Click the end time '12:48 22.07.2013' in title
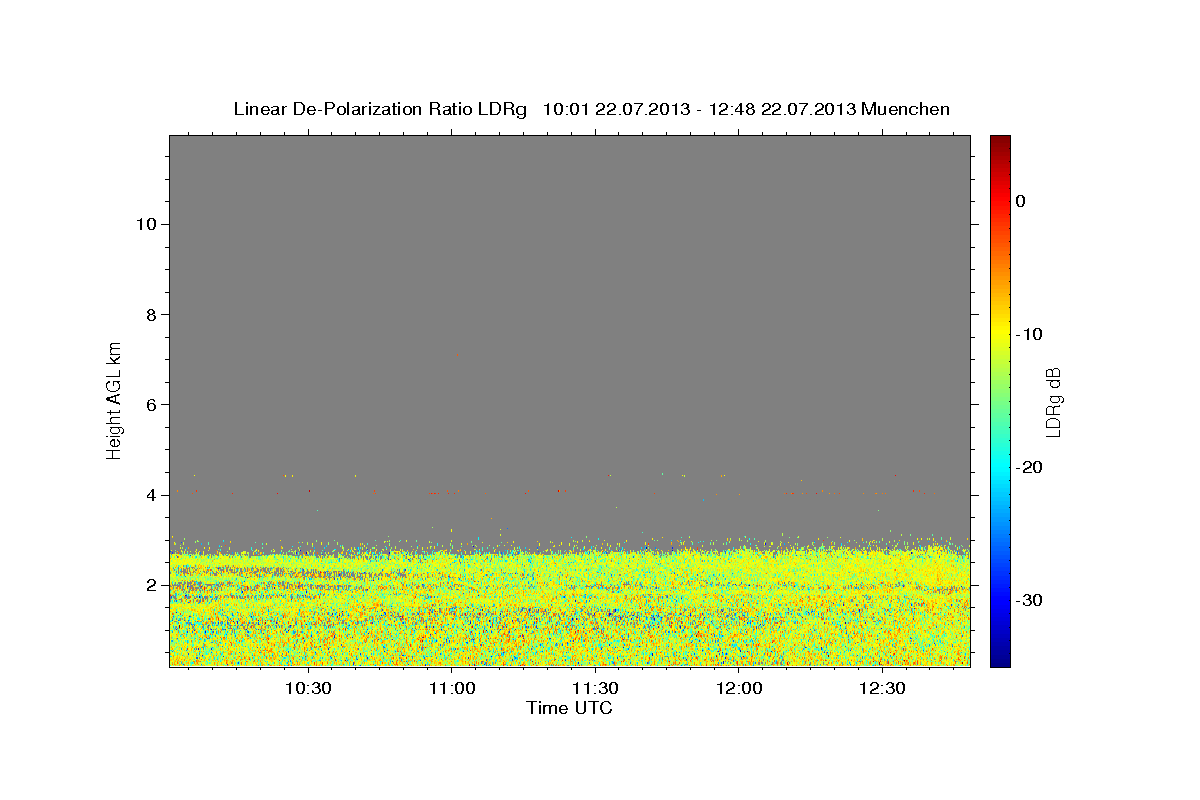 782,109
